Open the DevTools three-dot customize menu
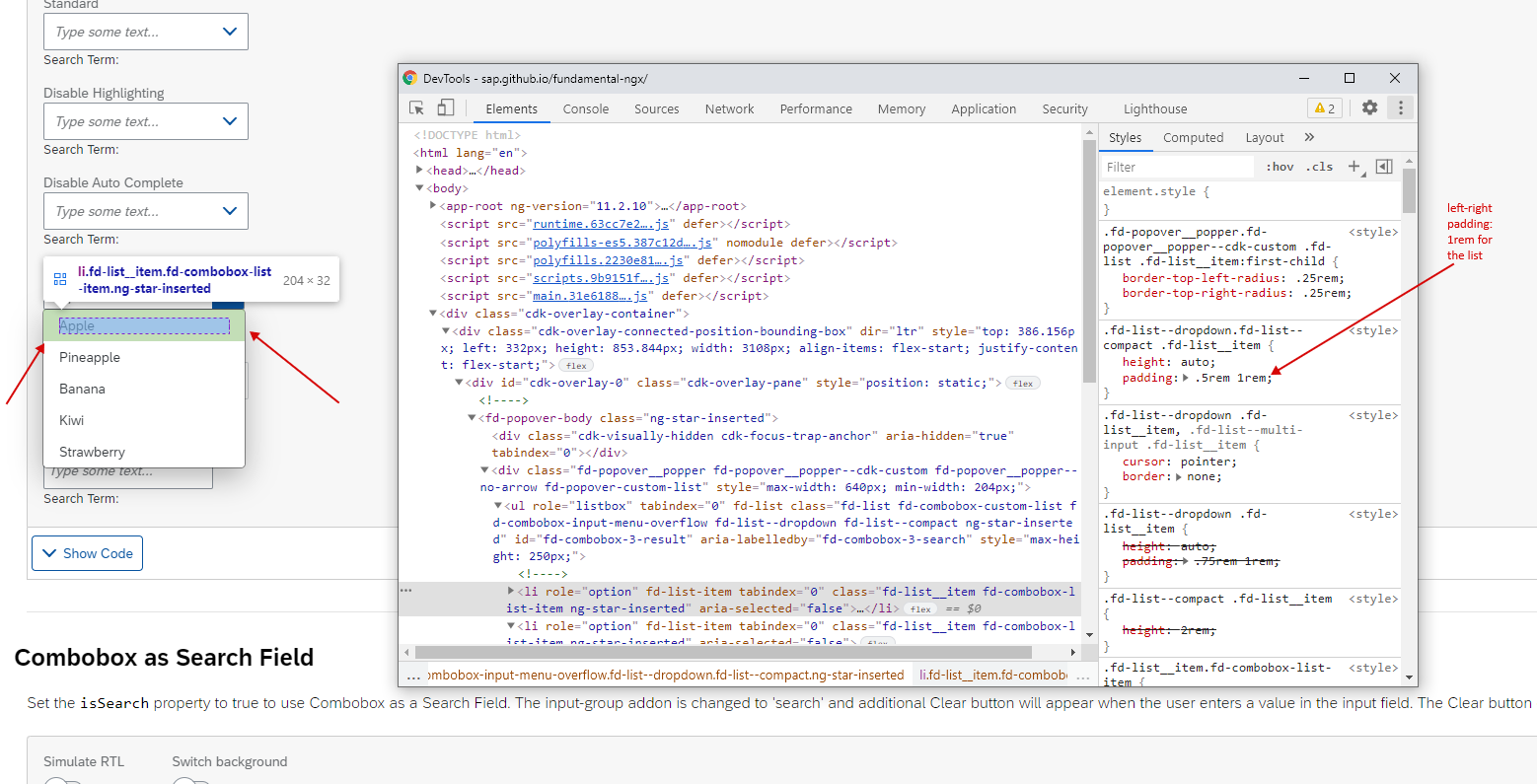 pyautogui.click(x=1401, y=107)
